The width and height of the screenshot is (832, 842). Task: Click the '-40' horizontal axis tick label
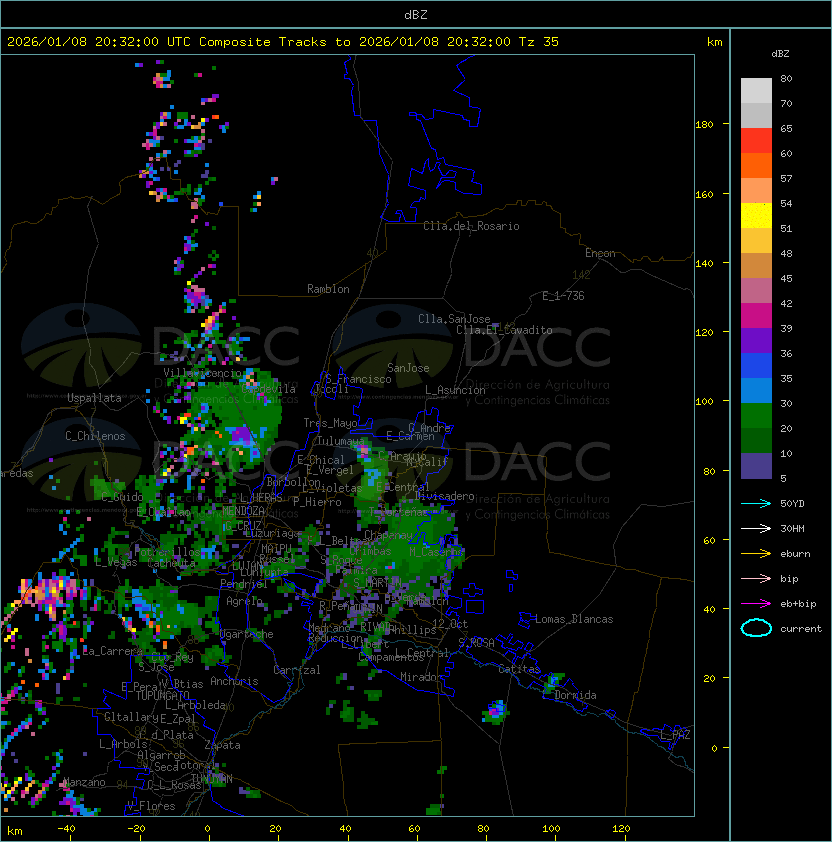click(x=66, y=829)
